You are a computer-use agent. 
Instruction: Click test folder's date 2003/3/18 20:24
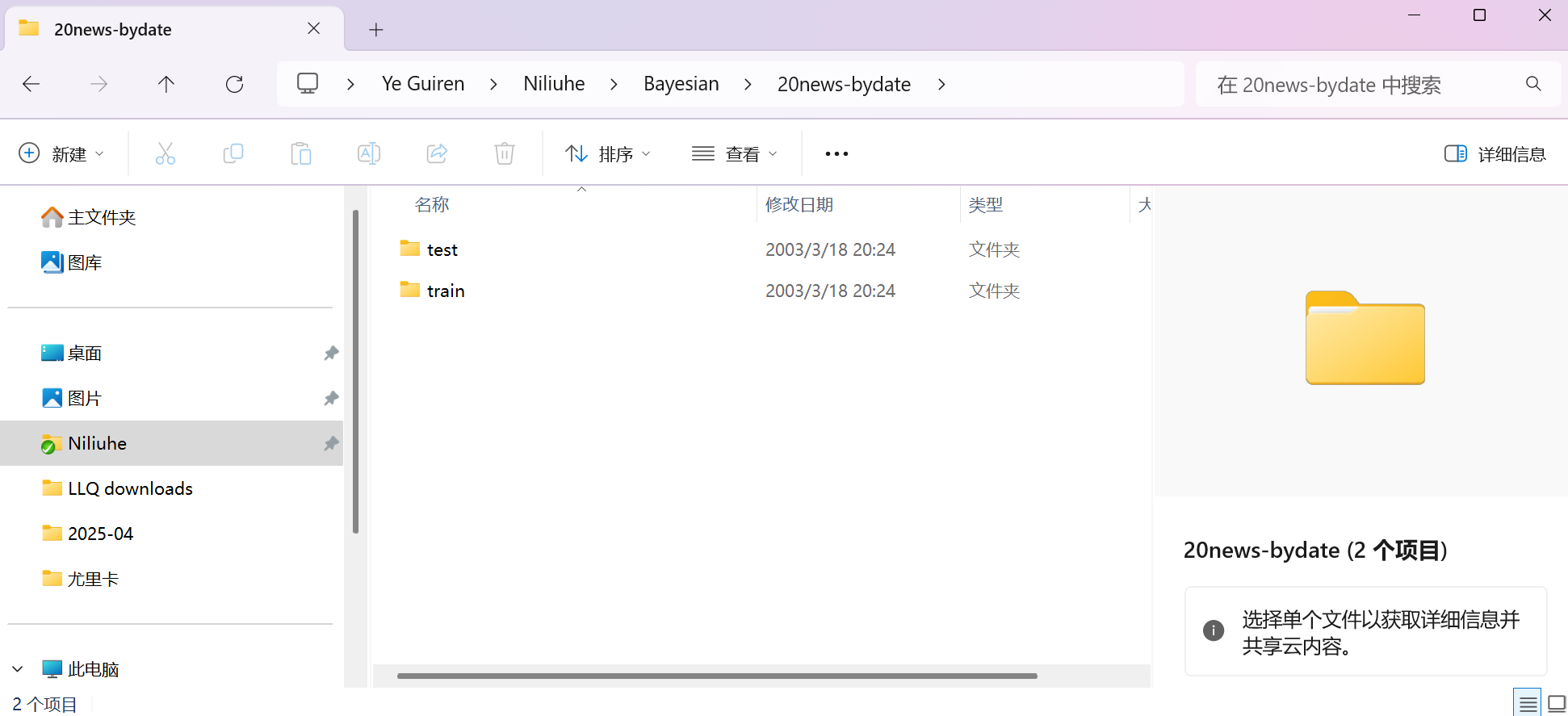click(x=830, y=249)
